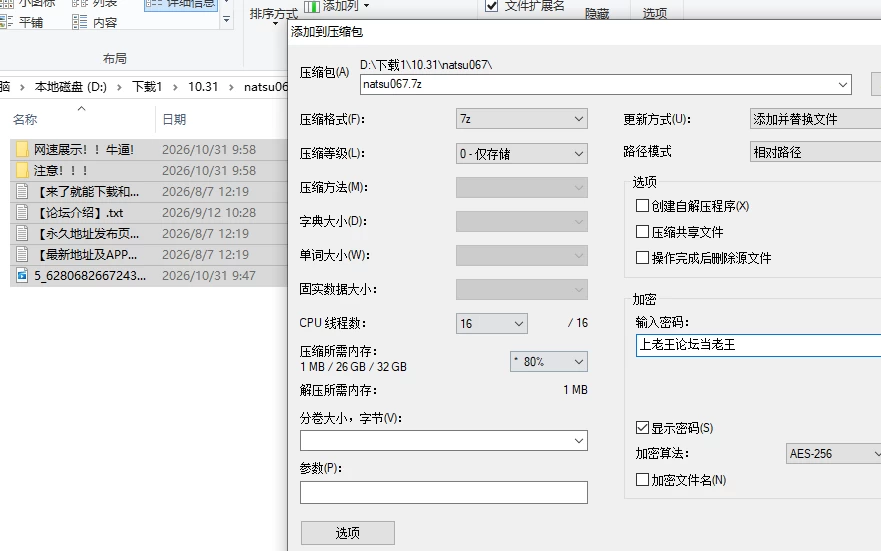The image size is (881, 551).
Task: Open 路径模式 相对路径 dropdown
Action: pos(815,152)
